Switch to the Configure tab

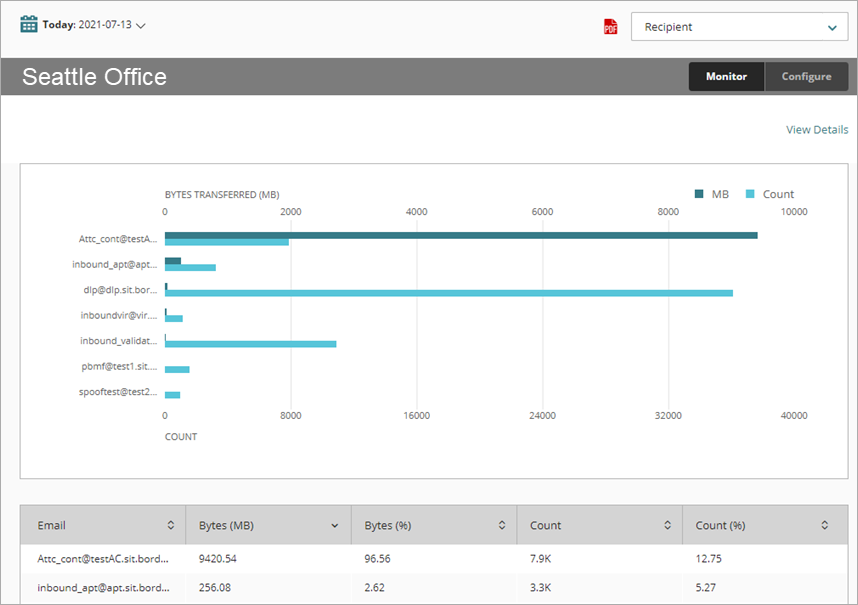806,77
